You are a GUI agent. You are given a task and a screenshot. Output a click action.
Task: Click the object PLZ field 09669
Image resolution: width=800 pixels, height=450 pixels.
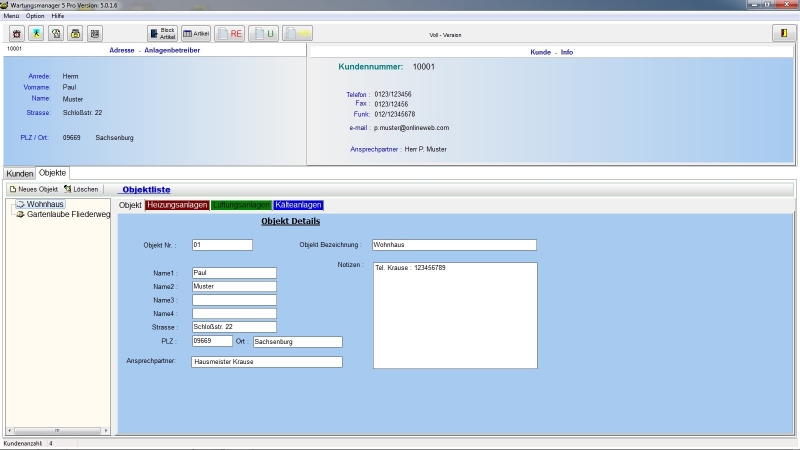(212, 341)
